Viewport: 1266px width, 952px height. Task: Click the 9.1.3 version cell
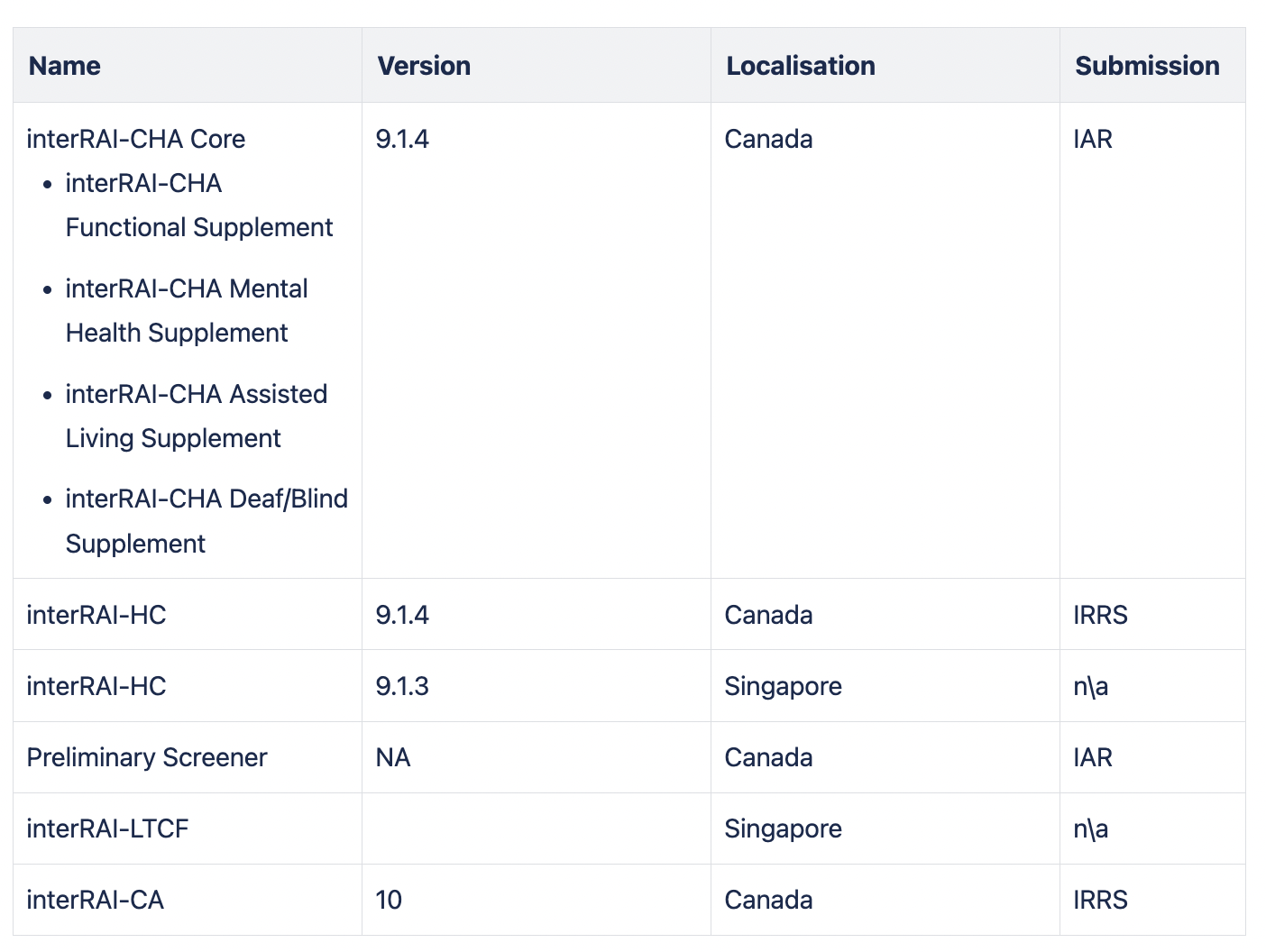pos(402,686)
